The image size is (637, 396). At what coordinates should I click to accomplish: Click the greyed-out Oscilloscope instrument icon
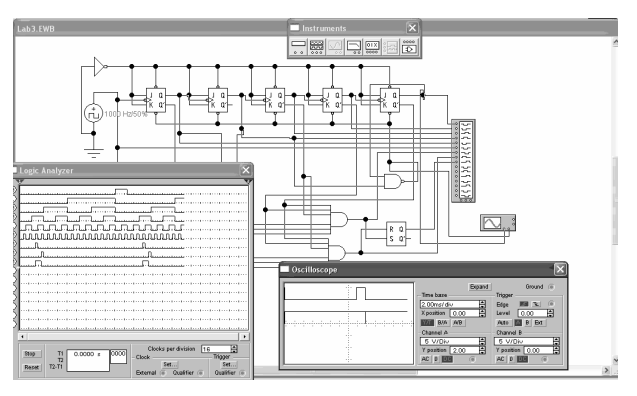[x=336, y=47]
